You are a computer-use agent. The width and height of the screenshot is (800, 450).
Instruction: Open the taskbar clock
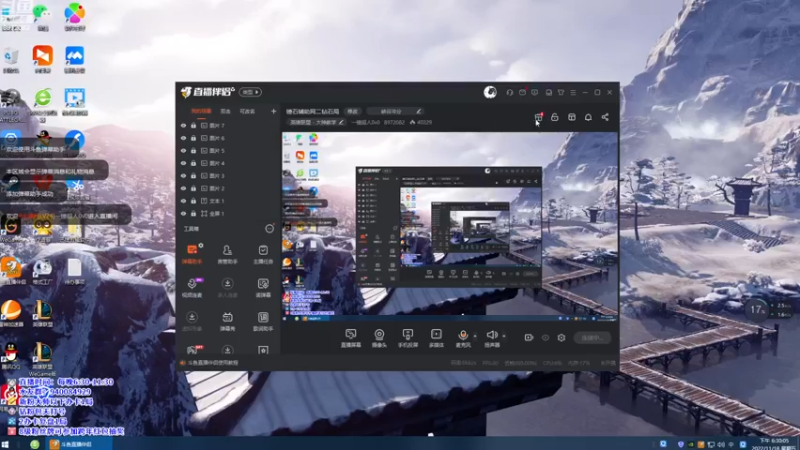tap(774, 444)
